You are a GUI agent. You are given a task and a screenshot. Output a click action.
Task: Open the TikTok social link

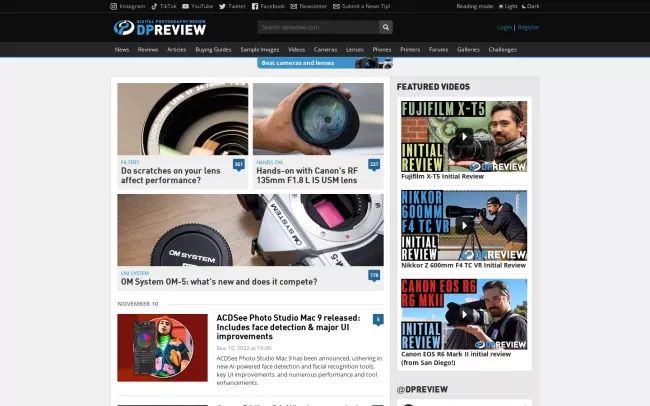coord(164,6)
